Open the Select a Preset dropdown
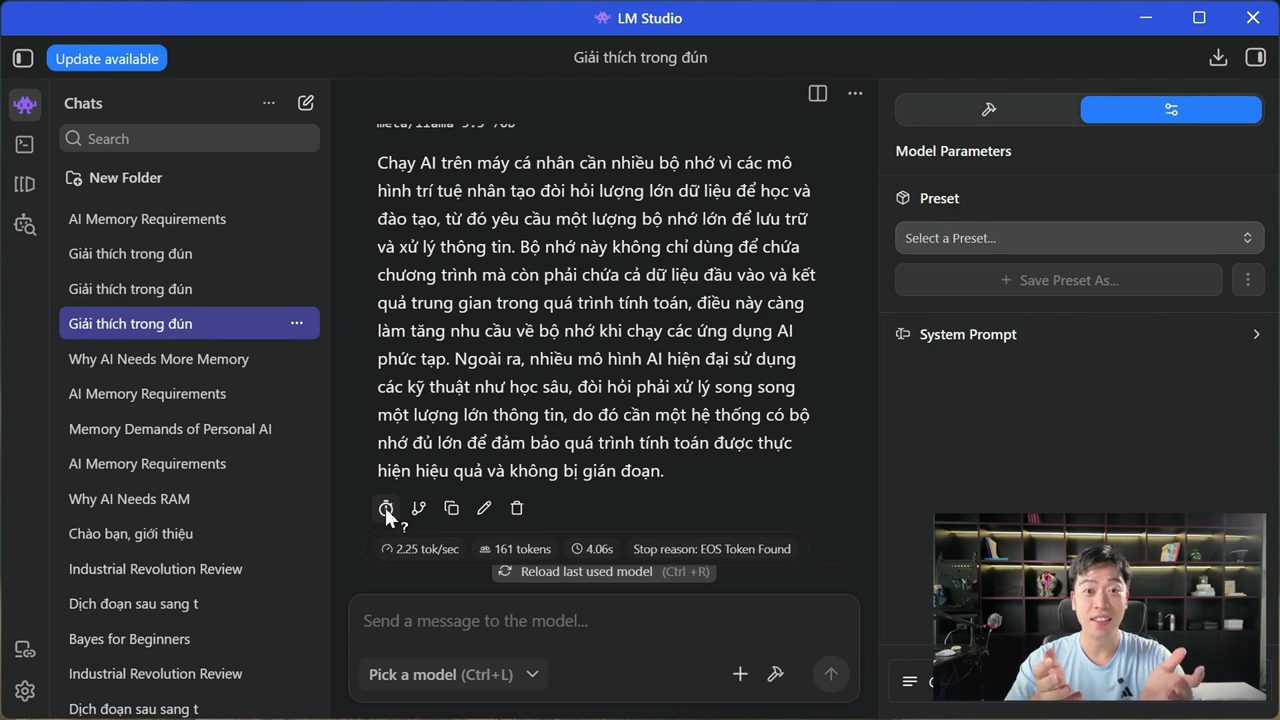Image resolution: width=1280 pixels, height=720 pixels. (1079, 238)
